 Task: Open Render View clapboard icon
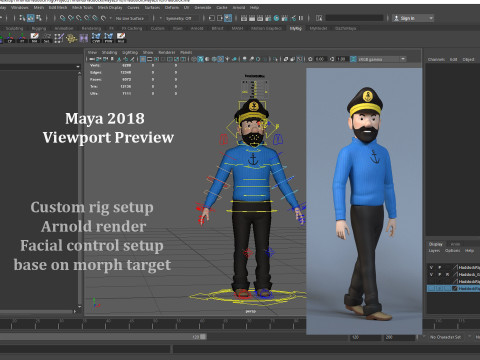click(244, 18)
